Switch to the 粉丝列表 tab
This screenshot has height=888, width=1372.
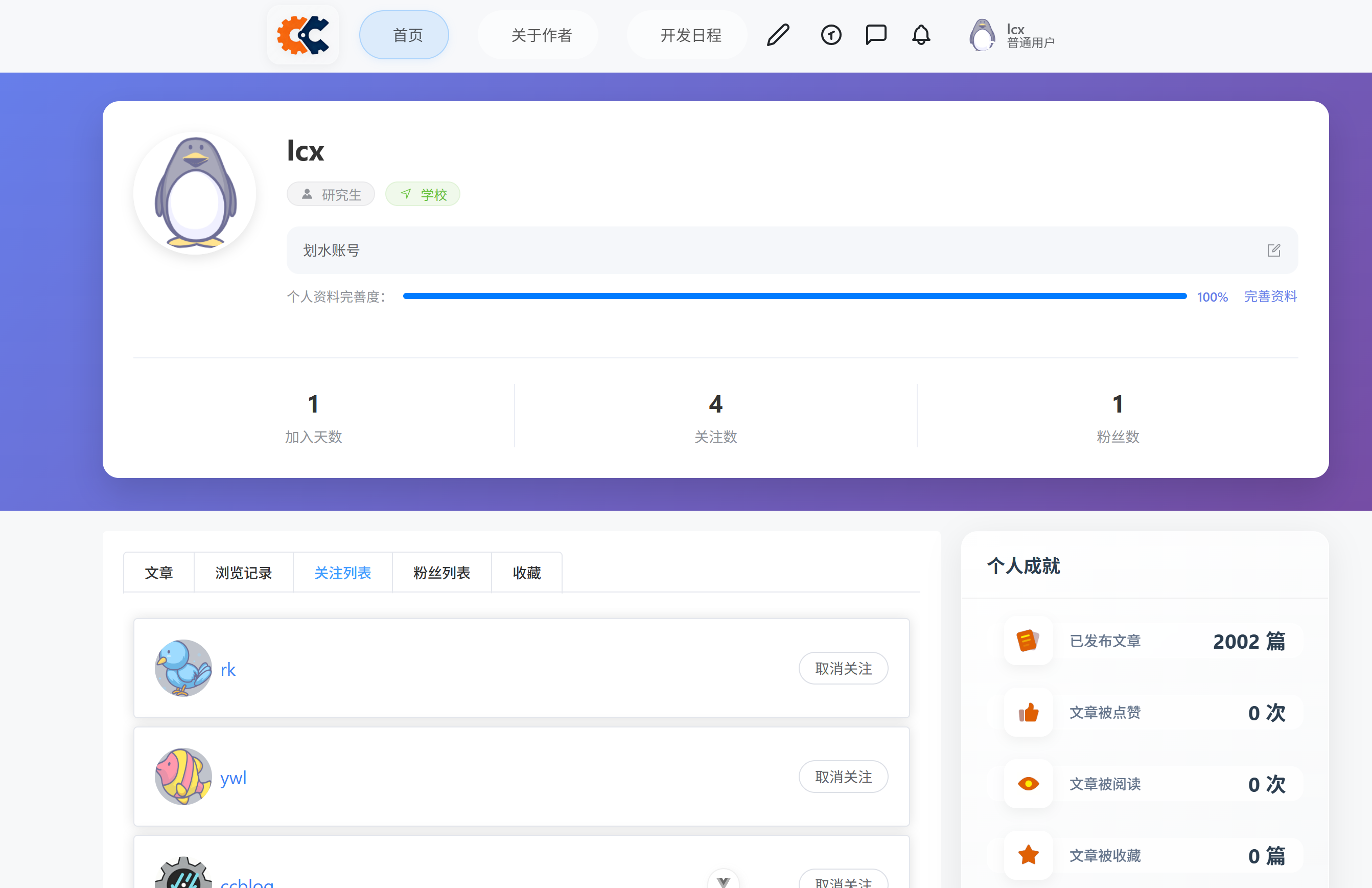pos(441,573)
